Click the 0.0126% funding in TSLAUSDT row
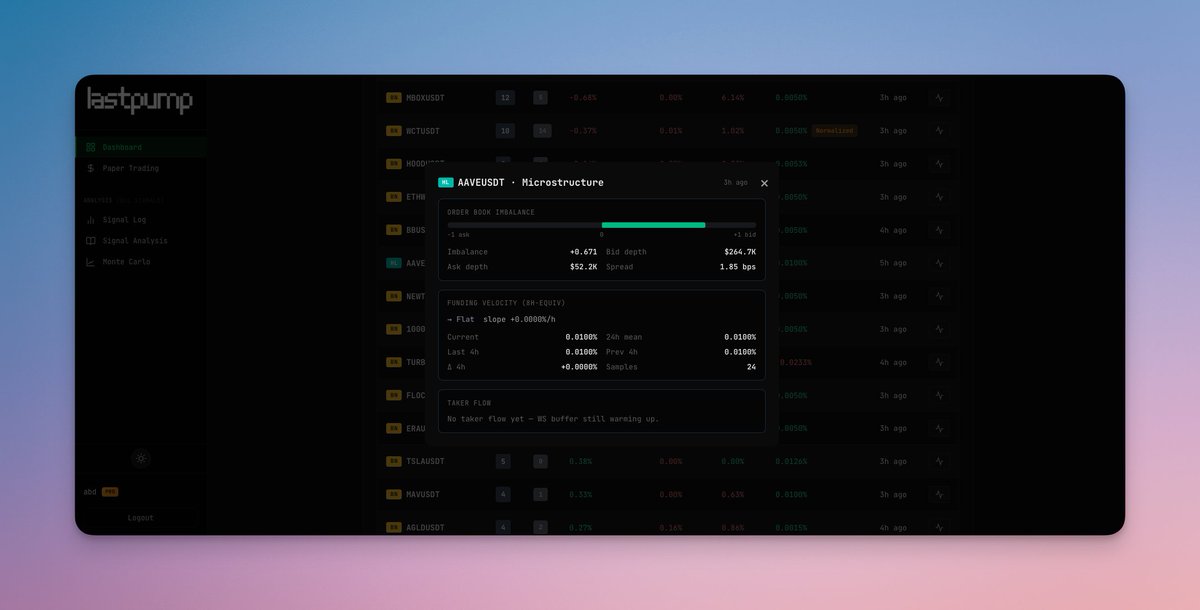 click(791, 461)
